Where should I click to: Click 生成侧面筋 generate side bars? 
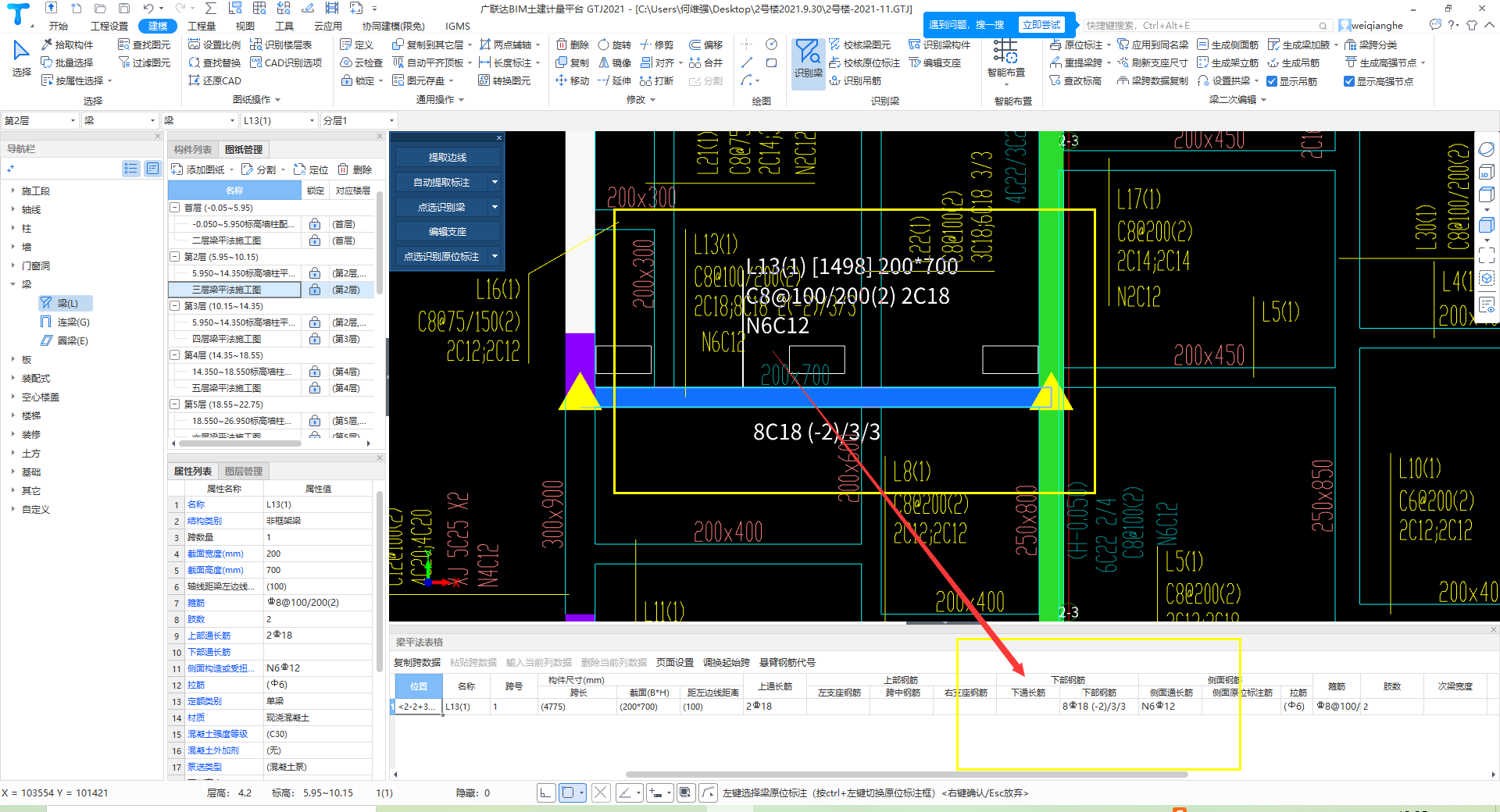click(x=1228, y=45)
